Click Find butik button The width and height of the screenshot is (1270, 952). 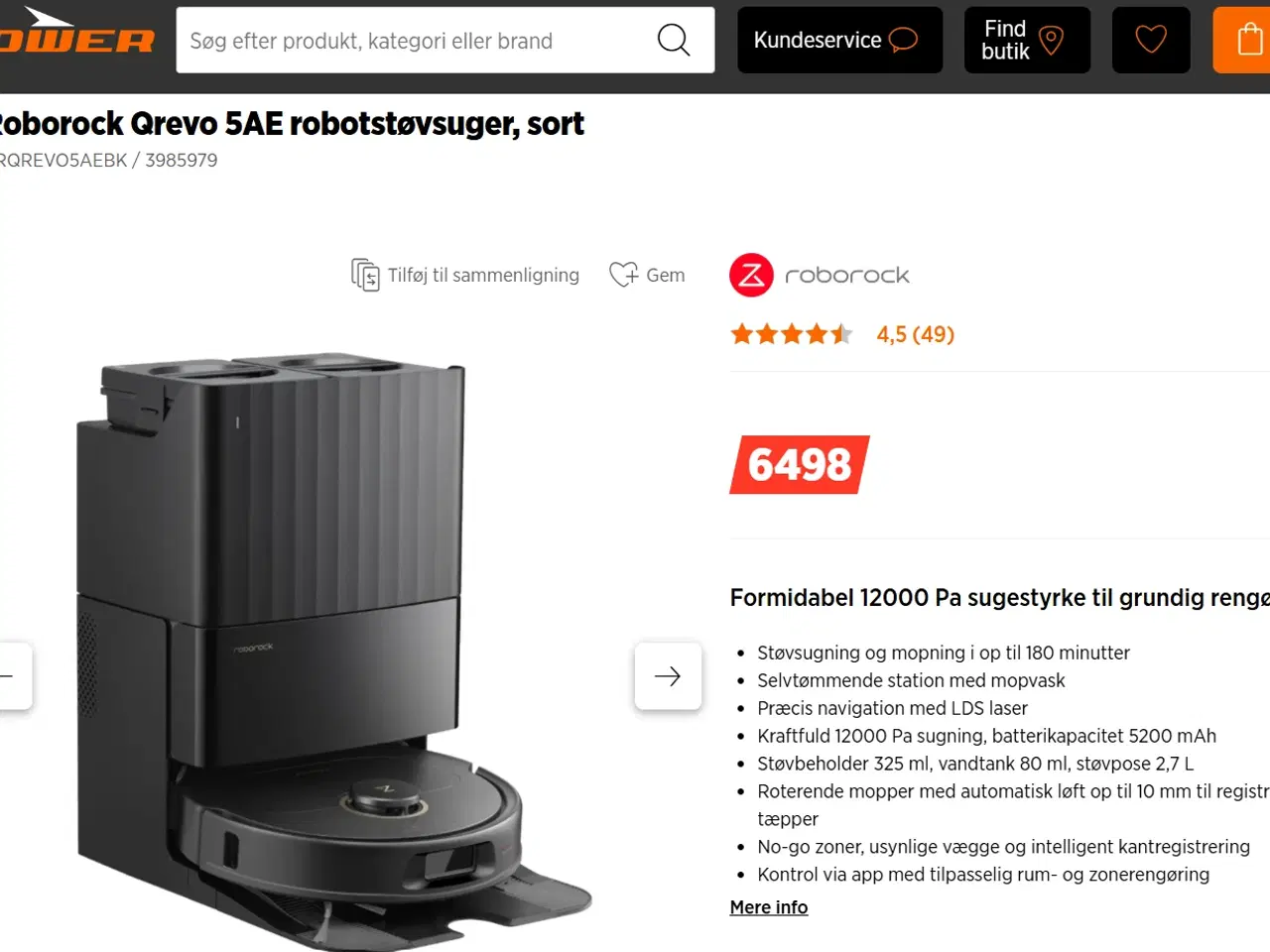pos(1027,40)
